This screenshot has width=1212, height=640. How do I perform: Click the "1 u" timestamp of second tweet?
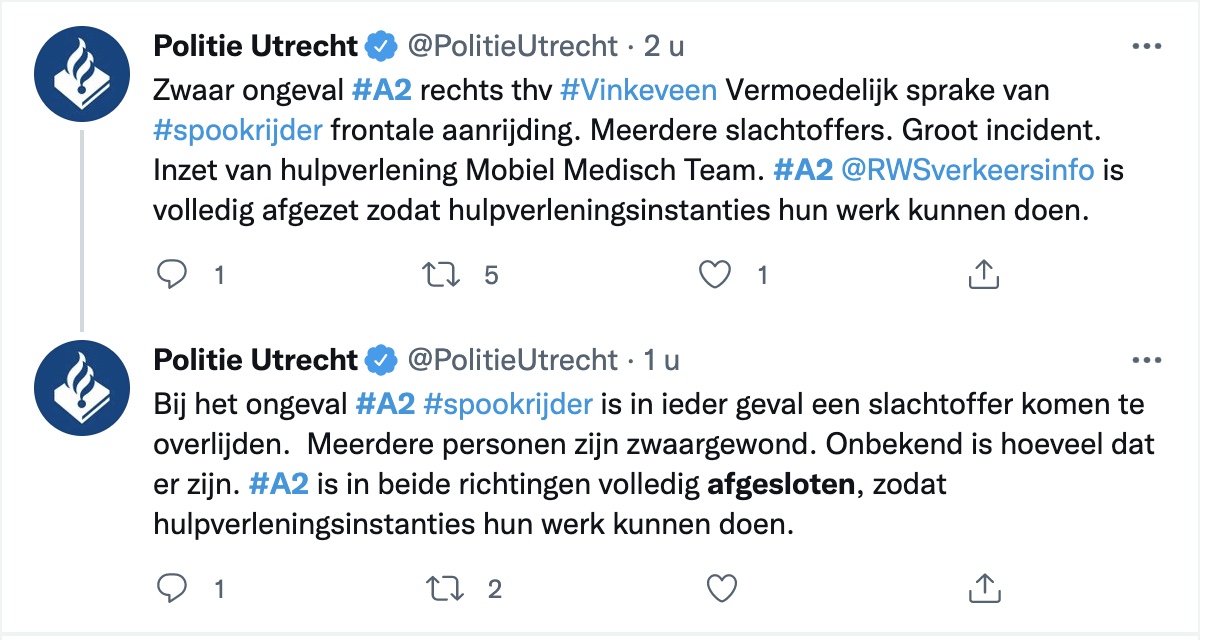[x=660, y=359]
